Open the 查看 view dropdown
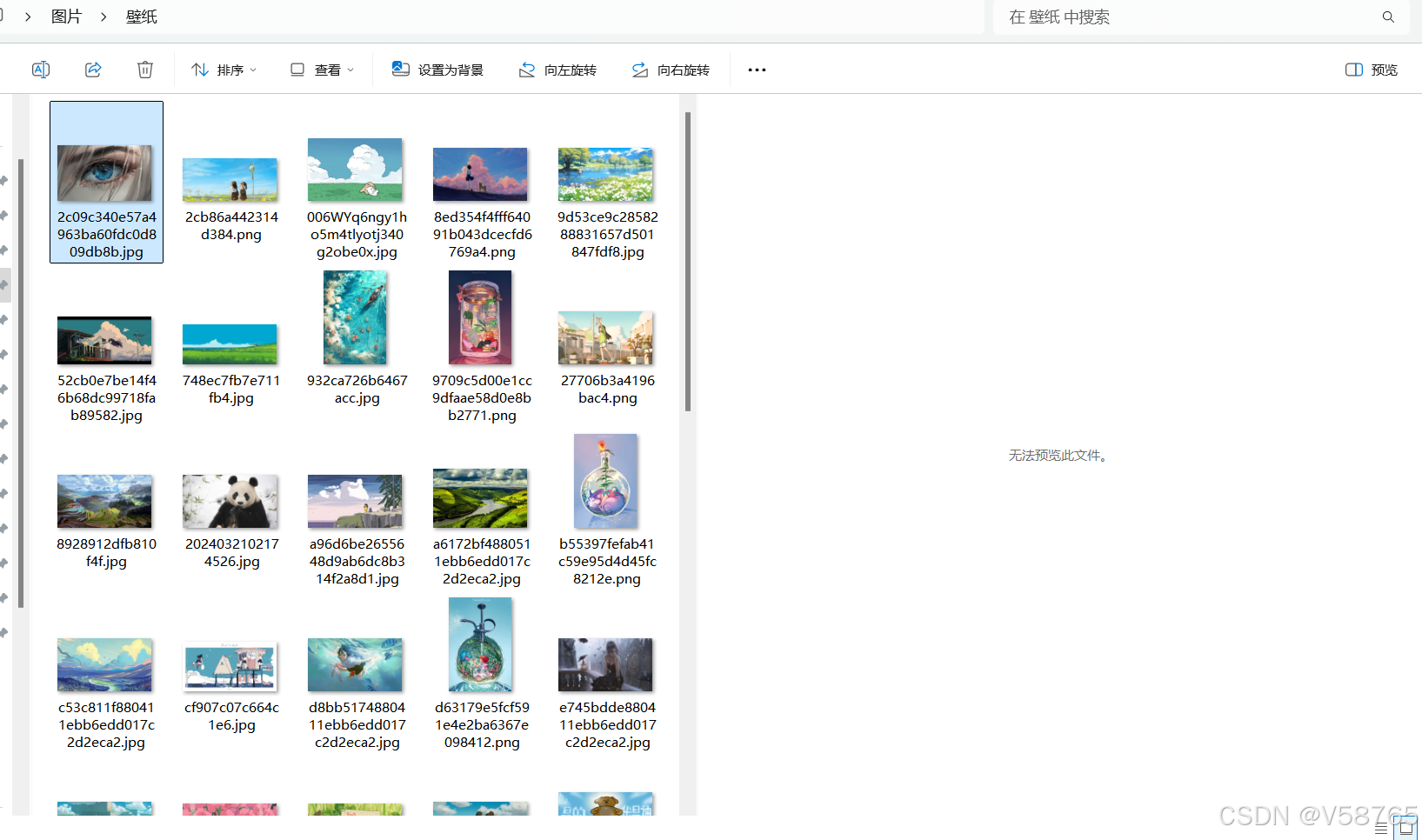 coord(322,70)
